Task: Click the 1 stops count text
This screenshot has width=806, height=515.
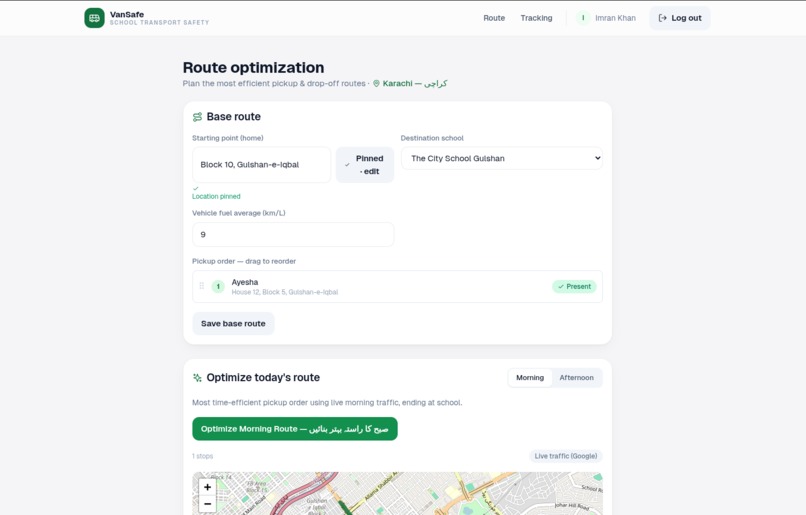Action: point(203,456)
